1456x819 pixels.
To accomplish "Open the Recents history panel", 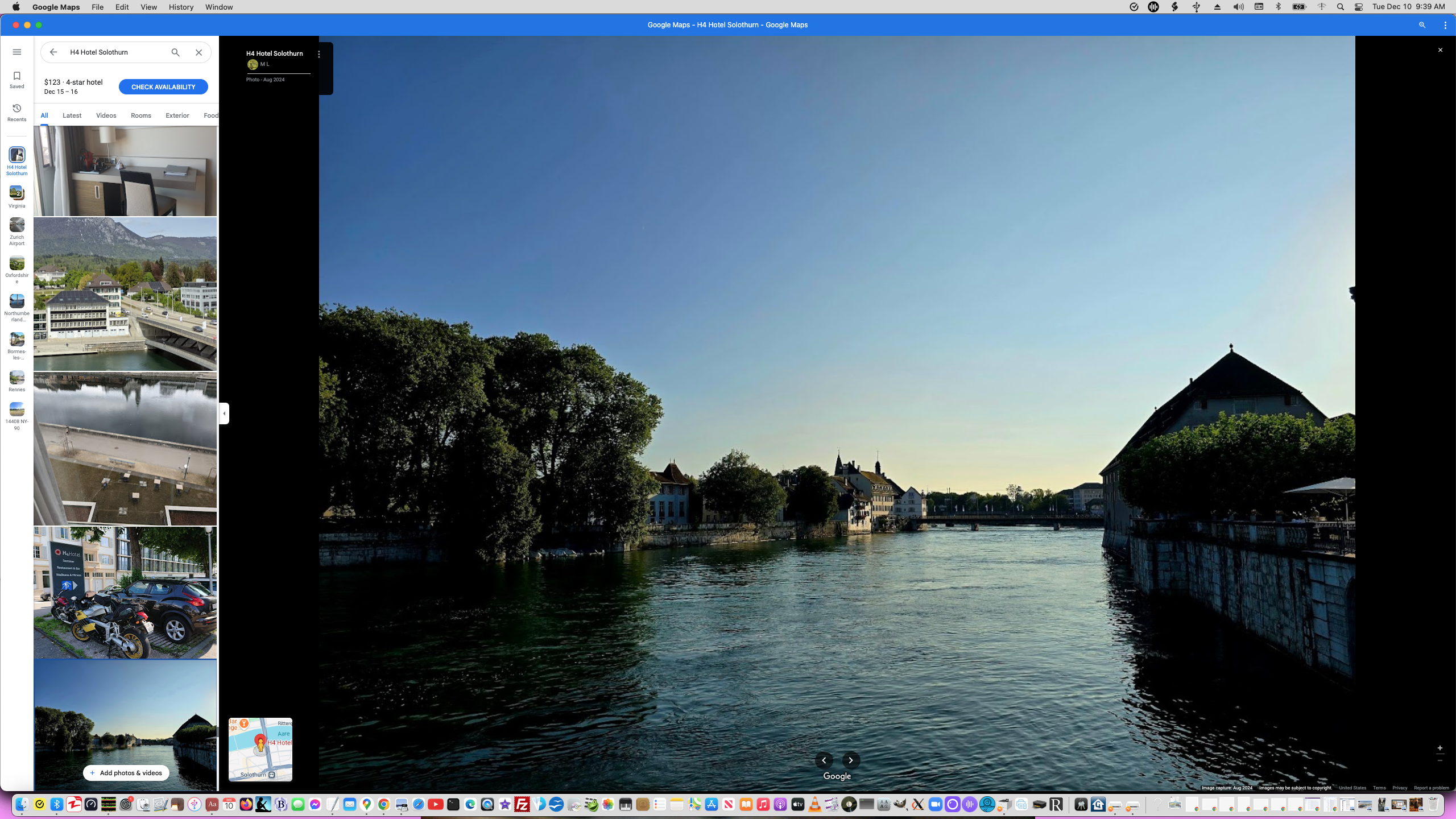I will coord(16,112).
